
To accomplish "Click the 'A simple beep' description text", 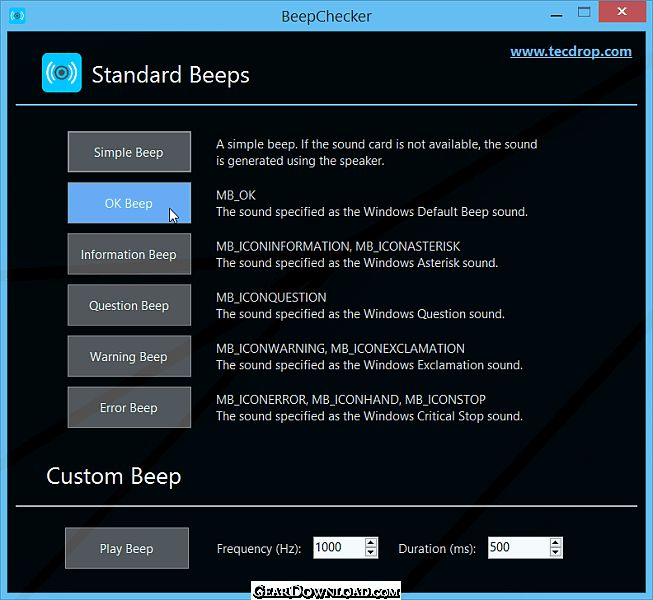I will click(376, 152).
